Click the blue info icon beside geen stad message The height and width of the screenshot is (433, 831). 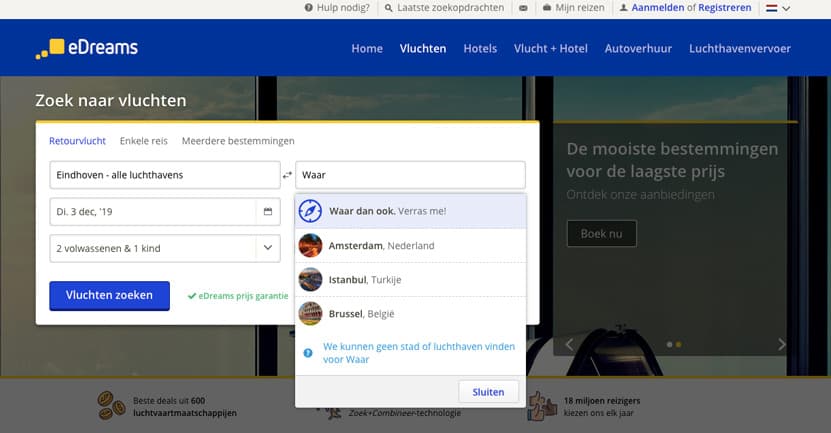point(308,352)
